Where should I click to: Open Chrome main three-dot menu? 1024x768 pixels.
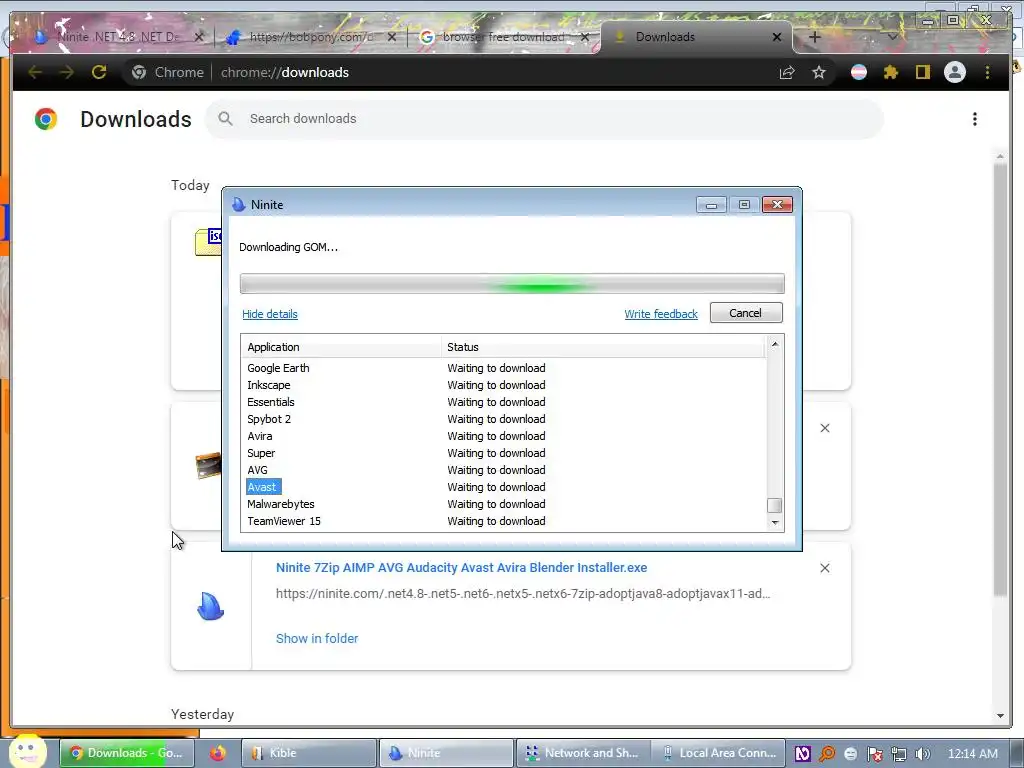pos(987,72)
